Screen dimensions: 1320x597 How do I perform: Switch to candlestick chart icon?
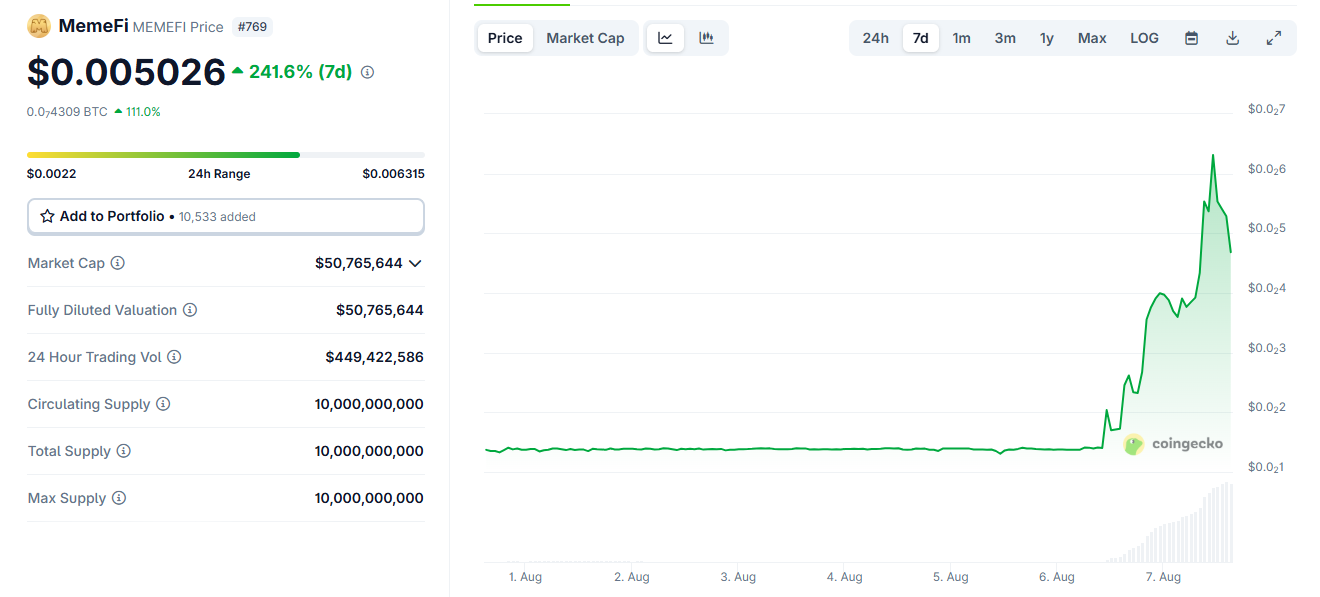pos(706,38)
